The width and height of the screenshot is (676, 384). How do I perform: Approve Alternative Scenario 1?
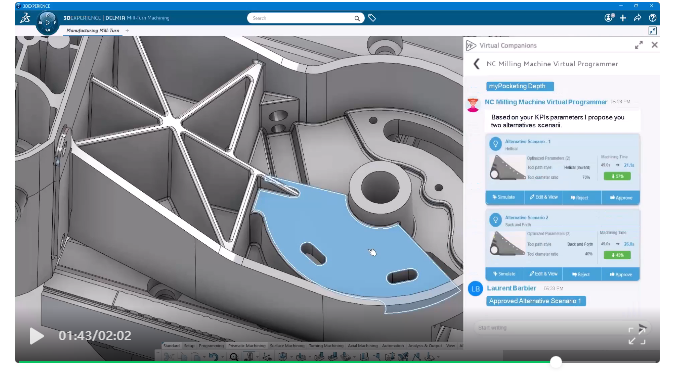(621, 198)
